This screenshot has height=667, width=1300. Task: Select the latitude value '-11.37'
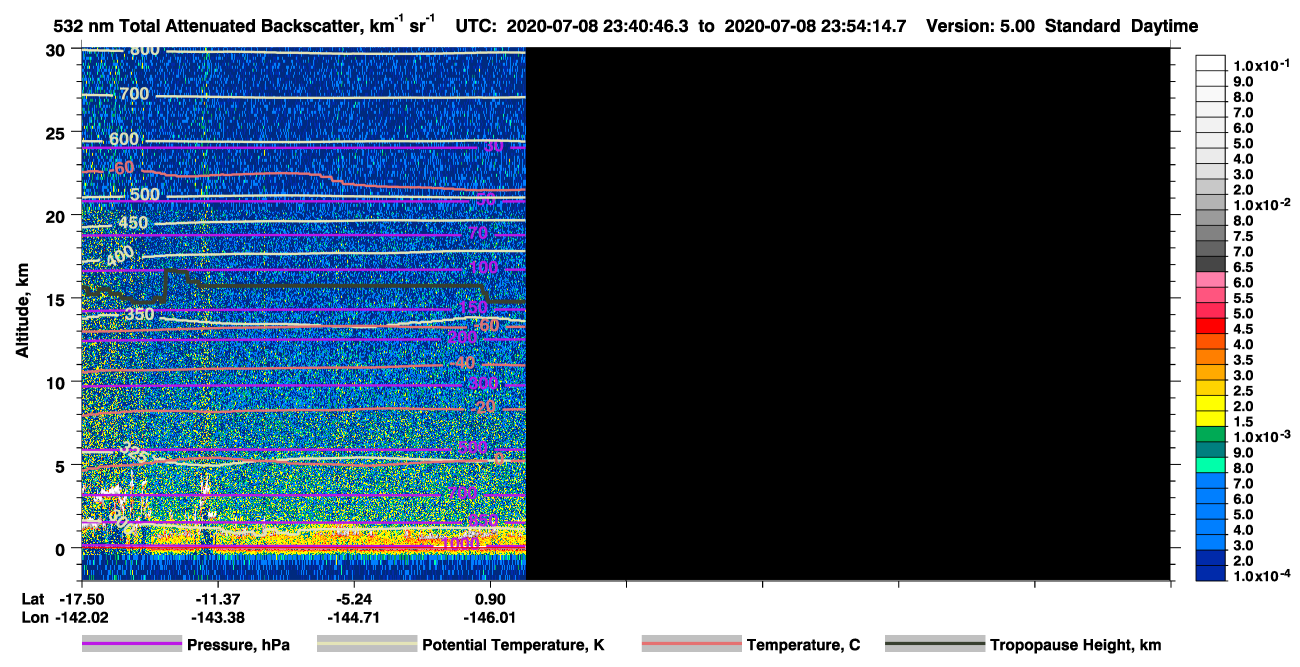tap(218, 598)
